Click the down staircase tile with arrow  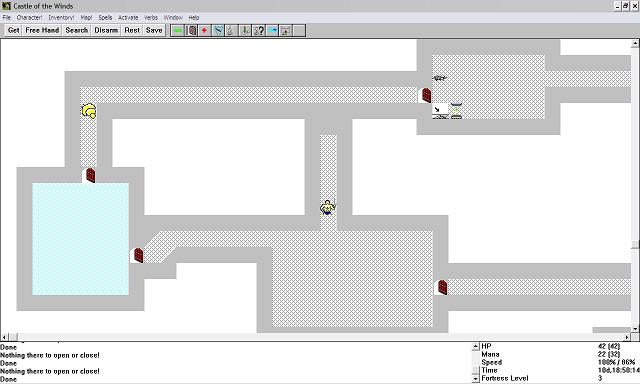[x=440, y=111]
